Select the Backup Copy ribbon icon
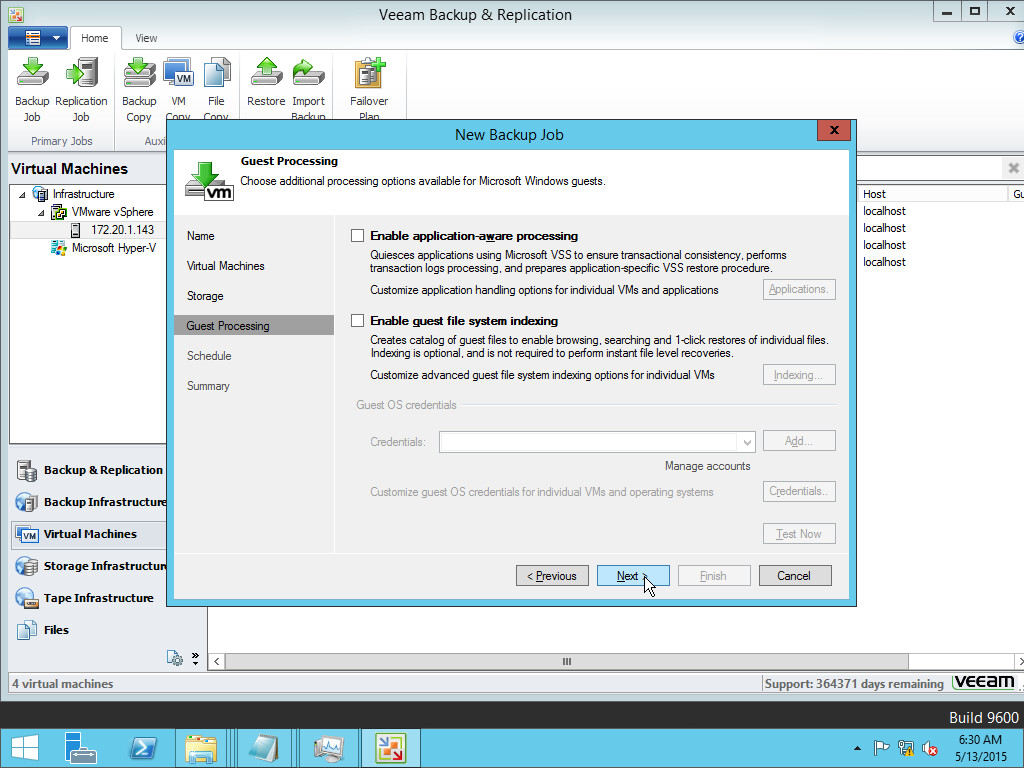The height and width of the screenshot is (768, 1024). (x=139, y=89)
